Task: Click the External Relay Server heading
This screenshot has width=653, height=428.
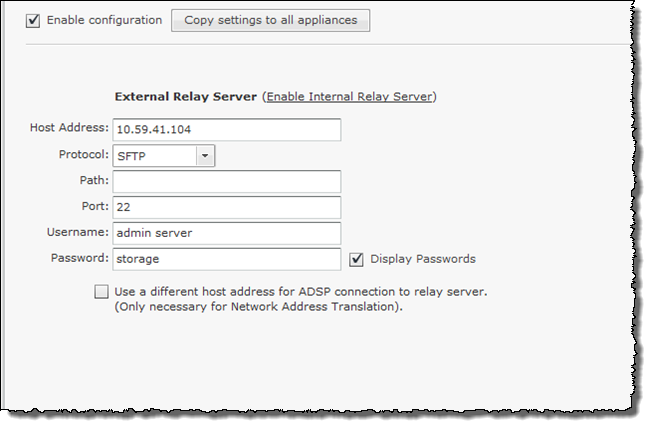Action: (186, 97)
